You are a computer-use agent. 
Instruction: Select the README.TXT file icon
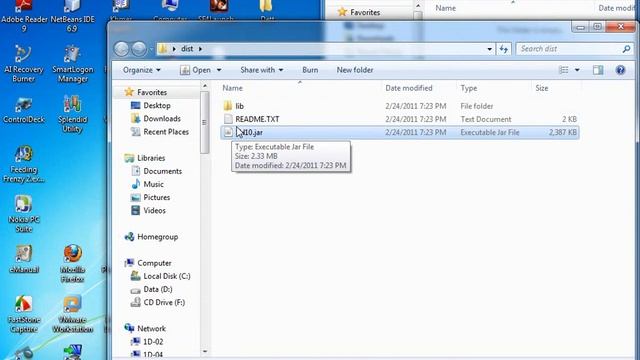(228, 119)
